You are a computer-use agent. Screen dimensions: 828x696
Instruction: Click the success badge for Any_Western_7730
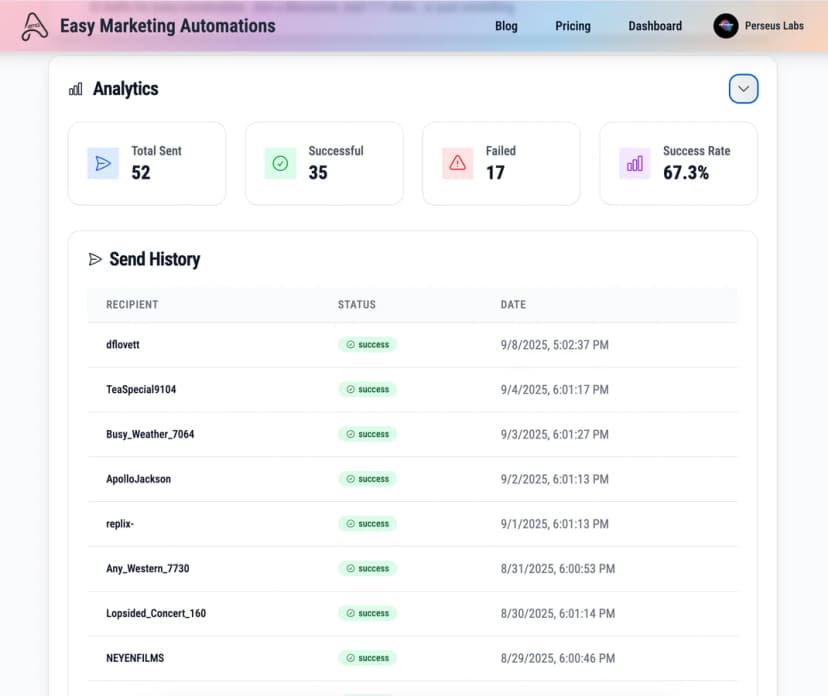368,569
